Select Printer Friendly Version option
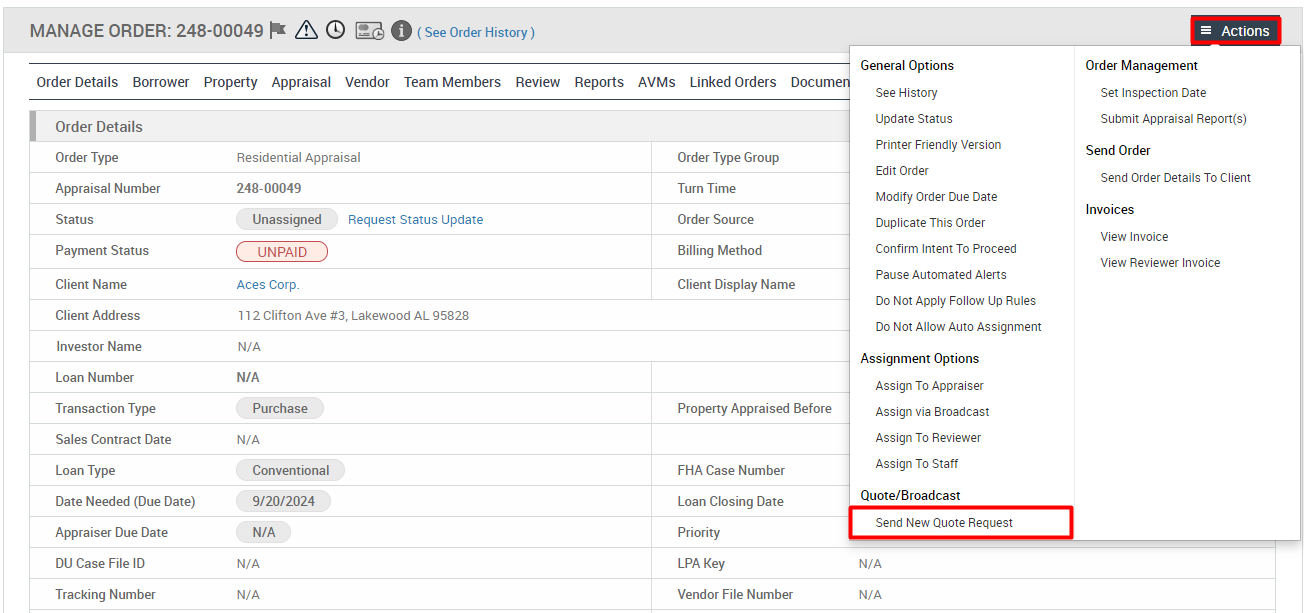 (x=938, y=145)
